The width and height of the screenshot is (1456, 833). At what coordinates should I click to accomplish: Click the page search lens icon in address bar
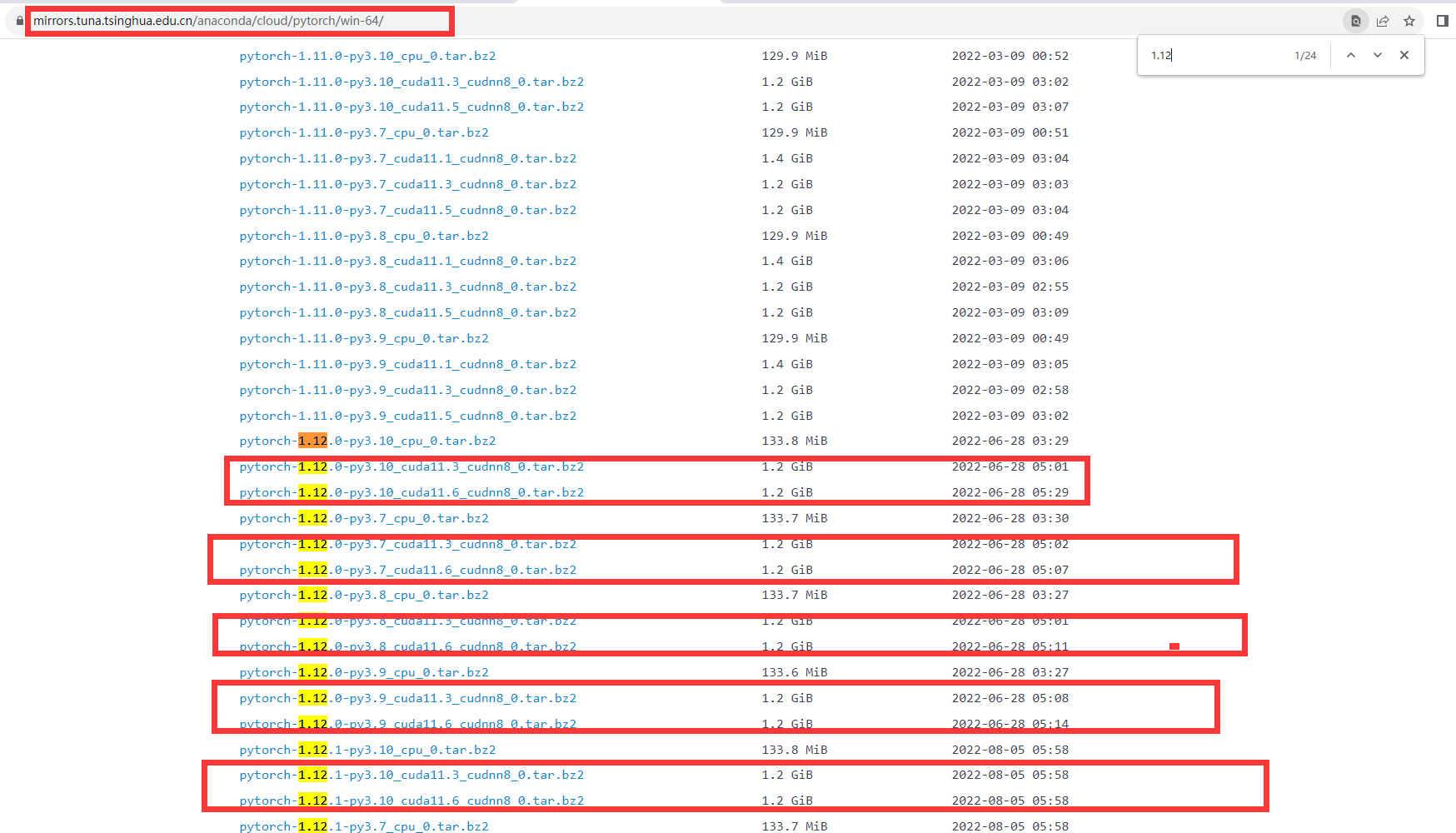(1355, 21)
